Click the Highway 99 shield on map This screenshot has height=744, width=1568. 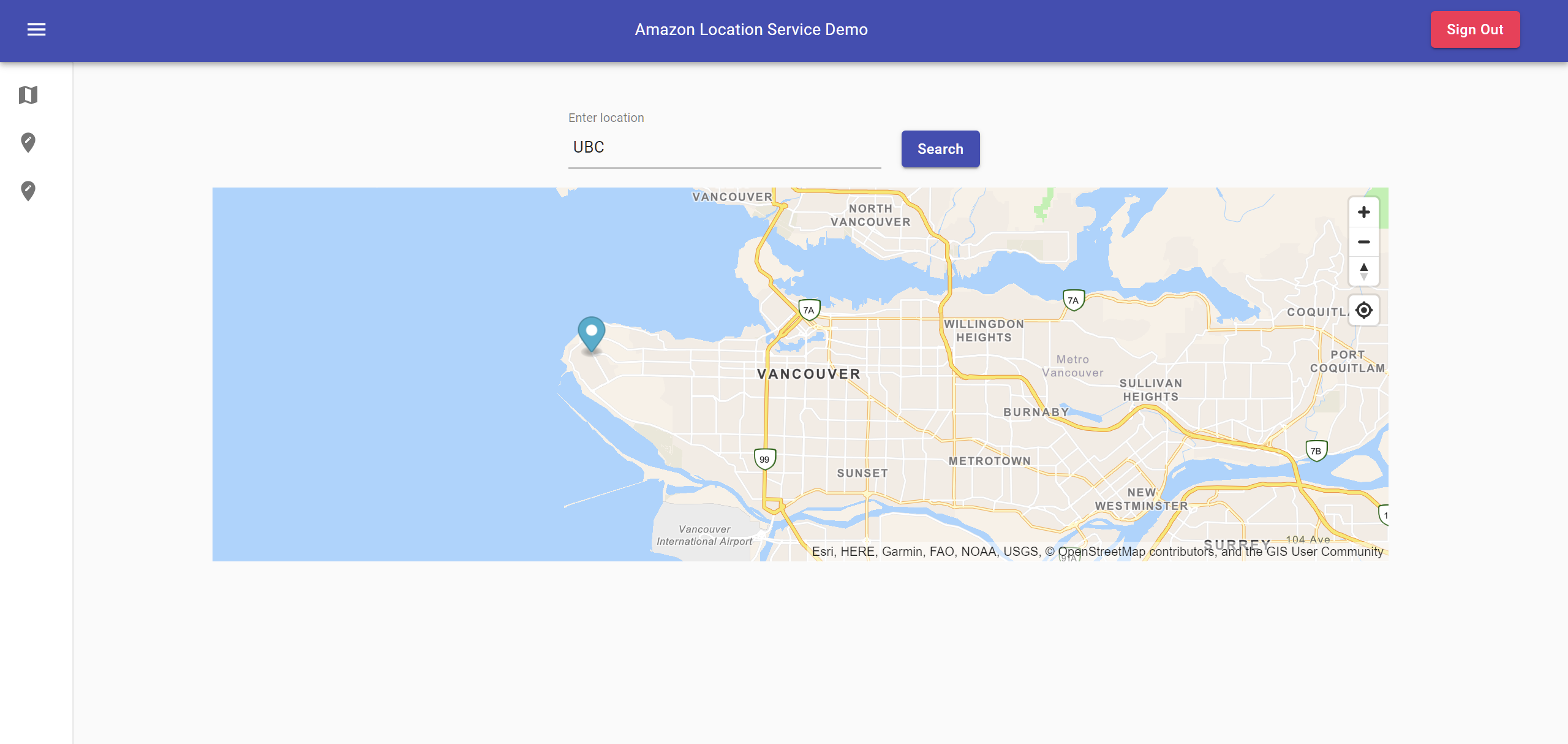[x=764, y=459]
